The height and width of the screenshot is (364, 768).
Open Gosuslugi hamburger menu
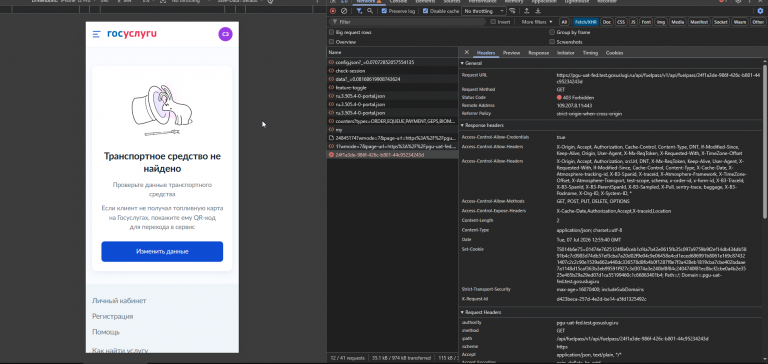click(x=96, y=34)
